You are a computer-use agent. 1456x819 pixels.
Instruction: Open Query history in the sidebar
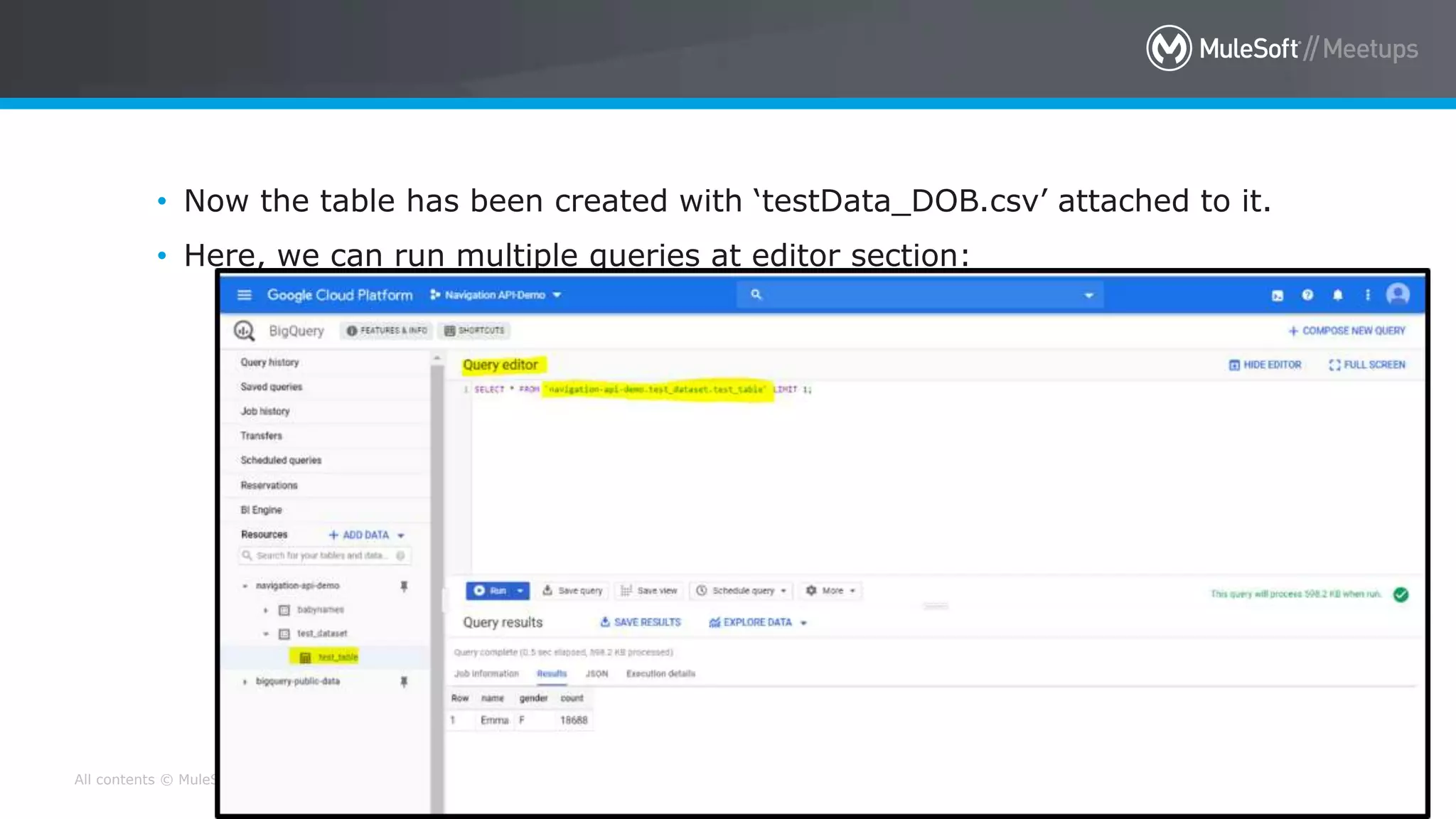(x=269, y=363)
